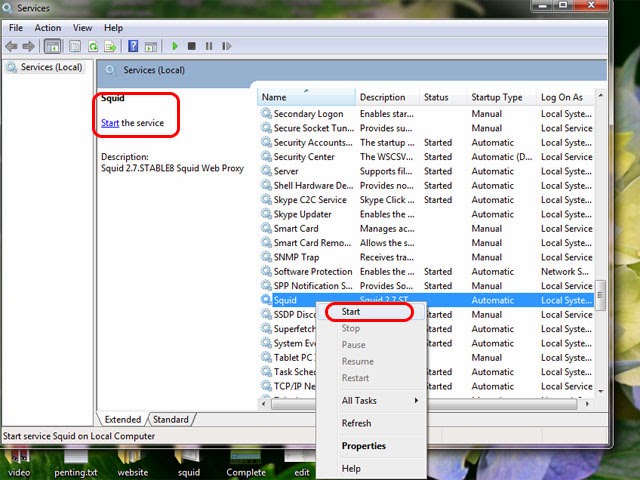Click the gear icon beside Secondary Logon

pos(266,113)
